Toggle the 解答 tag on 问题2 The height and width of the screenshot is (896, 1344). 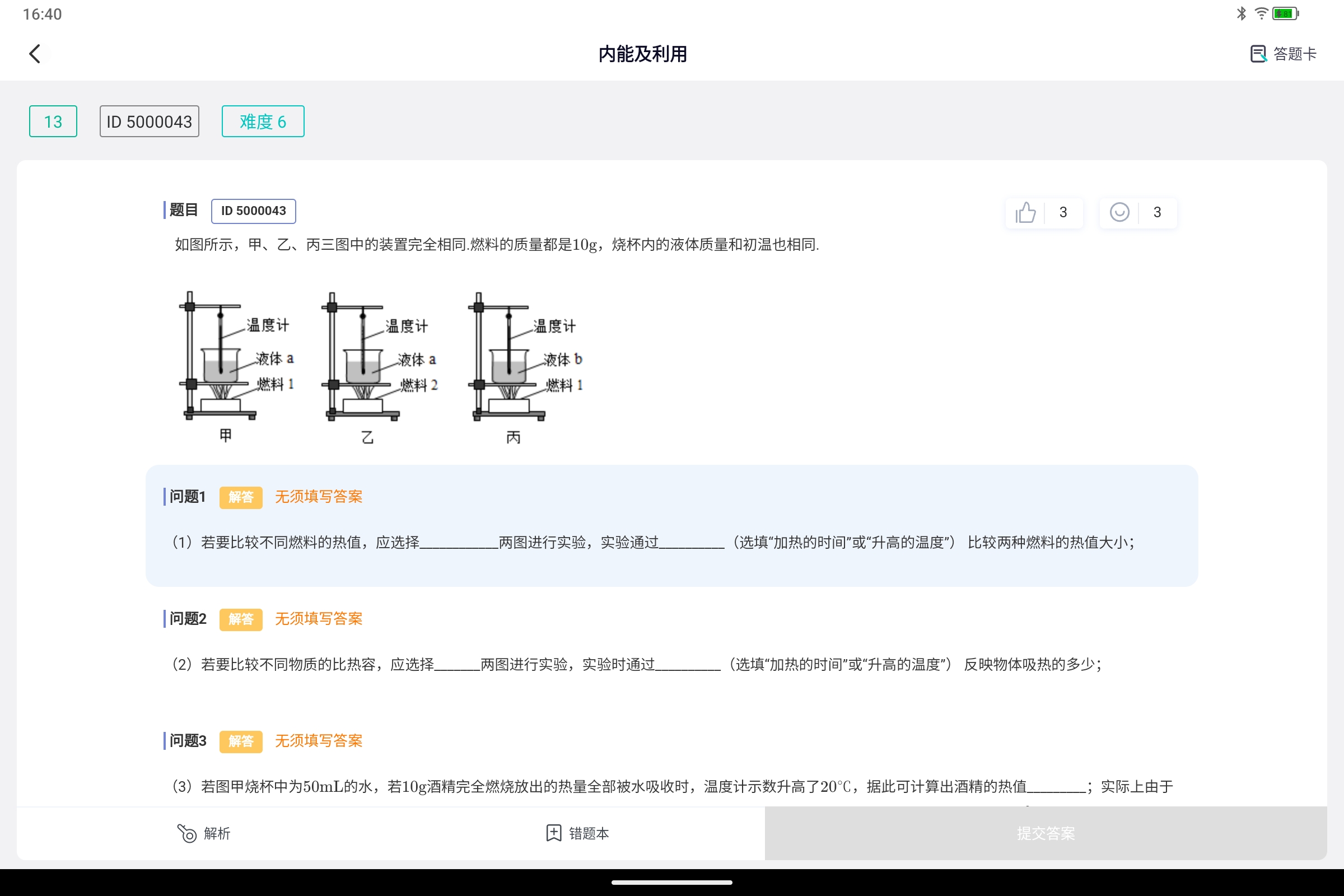[x=241, y=619]
